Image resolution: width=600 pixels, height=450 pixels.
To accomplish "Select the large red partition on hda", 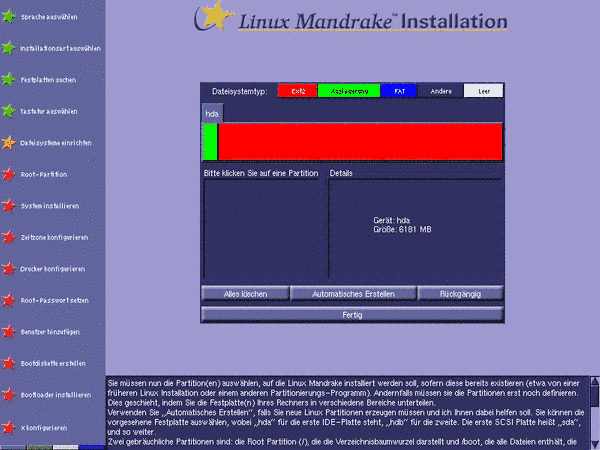I will tap(360, 141).
